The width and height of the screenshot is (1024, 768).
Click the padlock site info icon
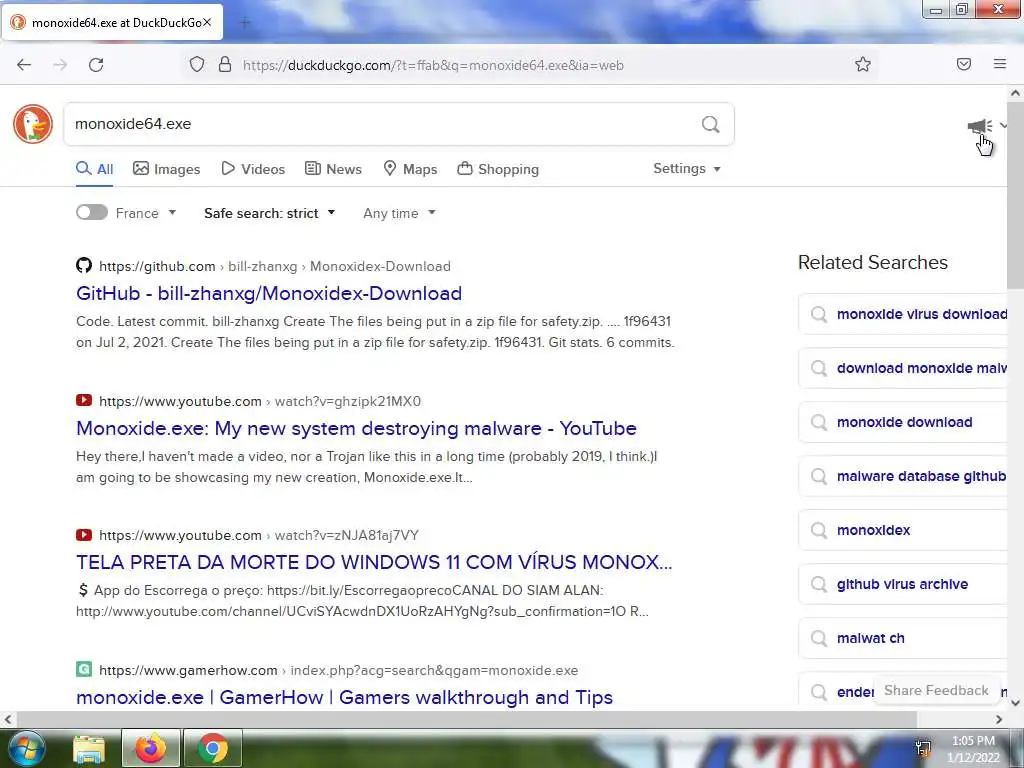click(x=225, y=65)
